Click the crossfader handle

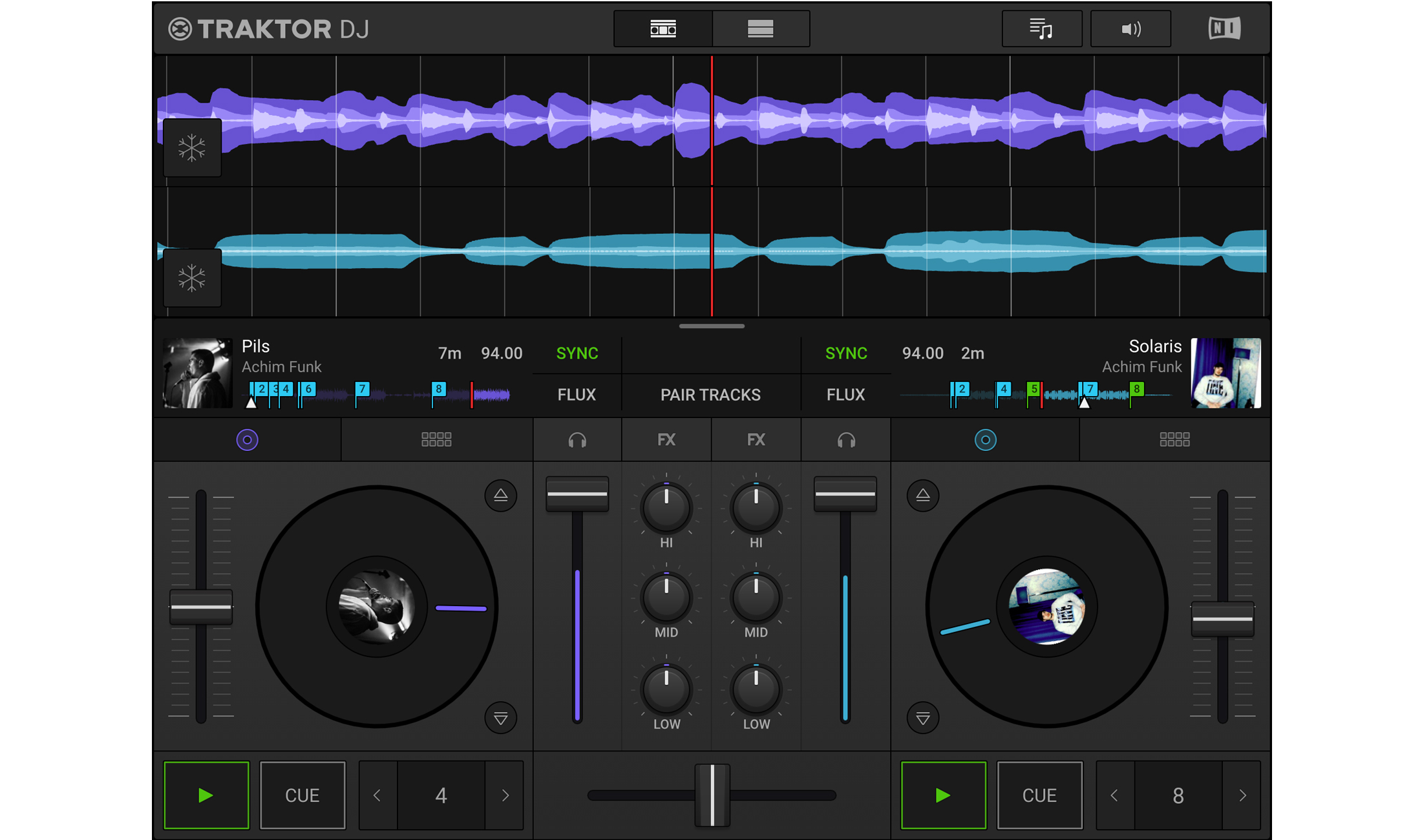pos(712,795)
